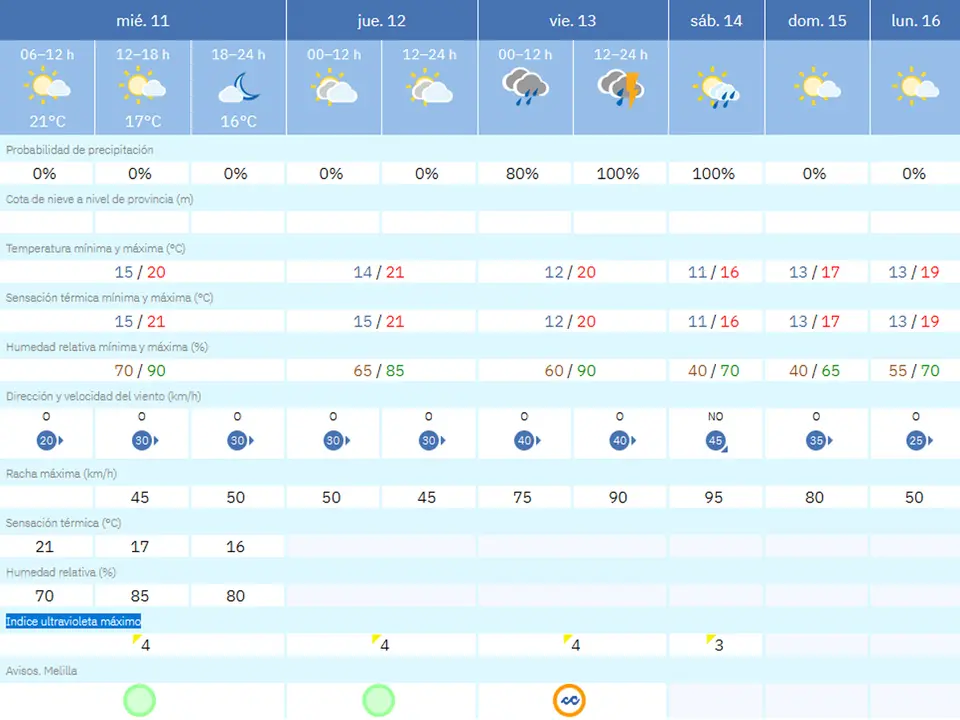Click the Racha máxima (km/h) label
Image resolution: width=960 pixels, height=720 pixels.
(61, 473)
